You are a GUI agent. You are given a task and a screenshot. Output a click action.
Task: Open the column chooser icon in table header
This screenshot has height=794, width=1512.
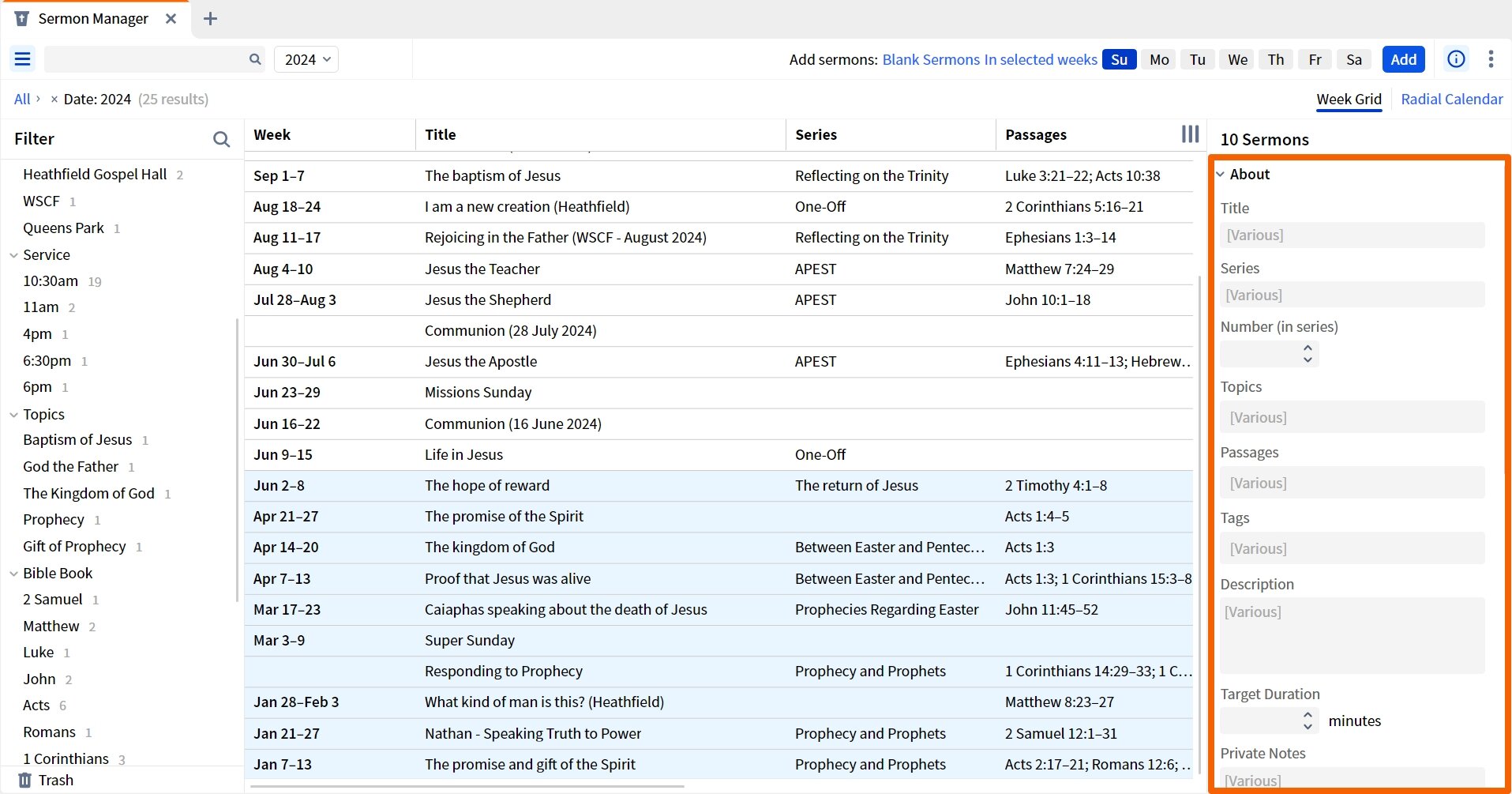click(1190, 134)
